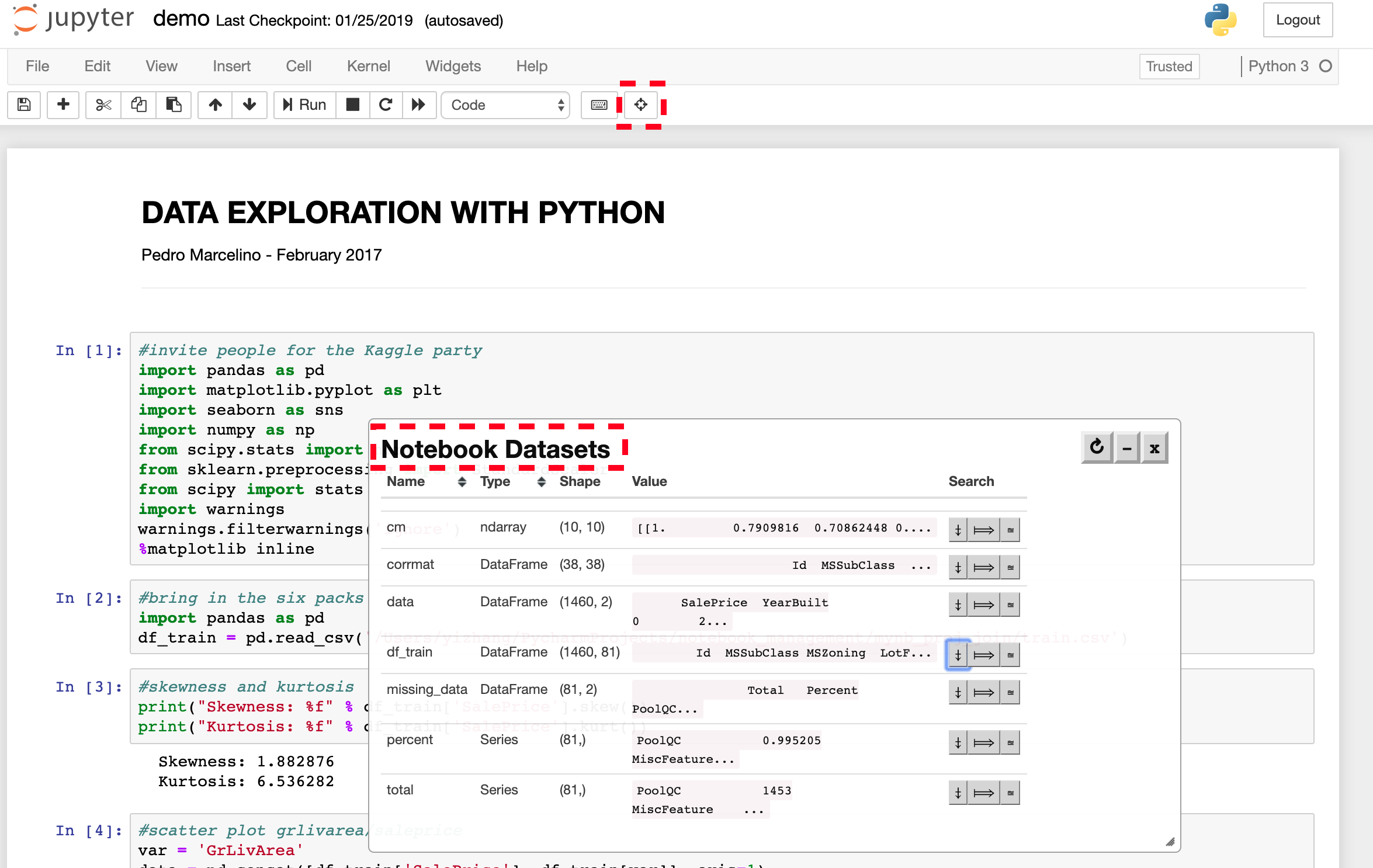Click the long right-arrow button in df_train row

coord(983,655)
